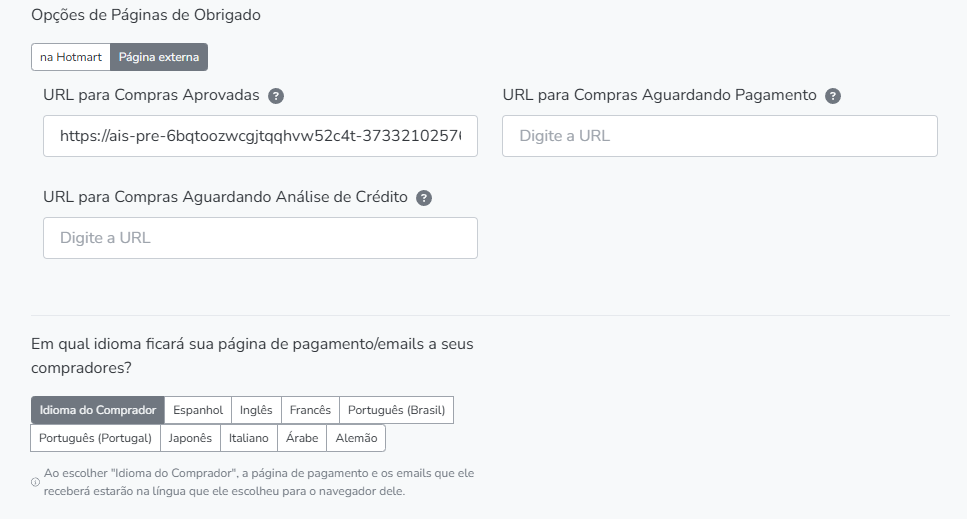Pick Francês as the page language
Screen dimensions: 967x519
310,410
